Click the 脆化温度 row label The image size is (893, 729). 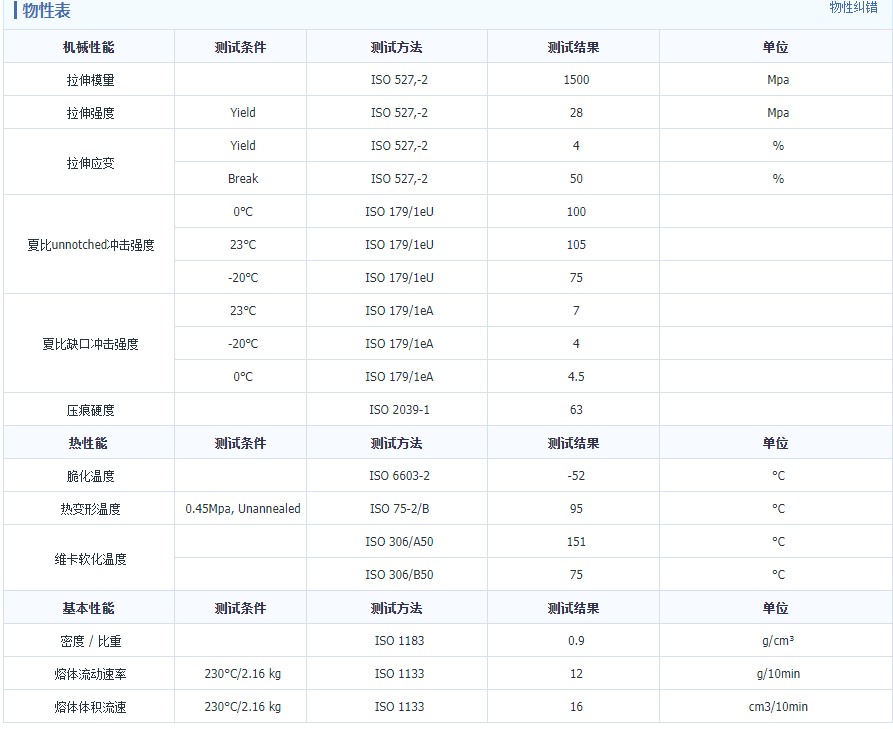click(90, 476)
